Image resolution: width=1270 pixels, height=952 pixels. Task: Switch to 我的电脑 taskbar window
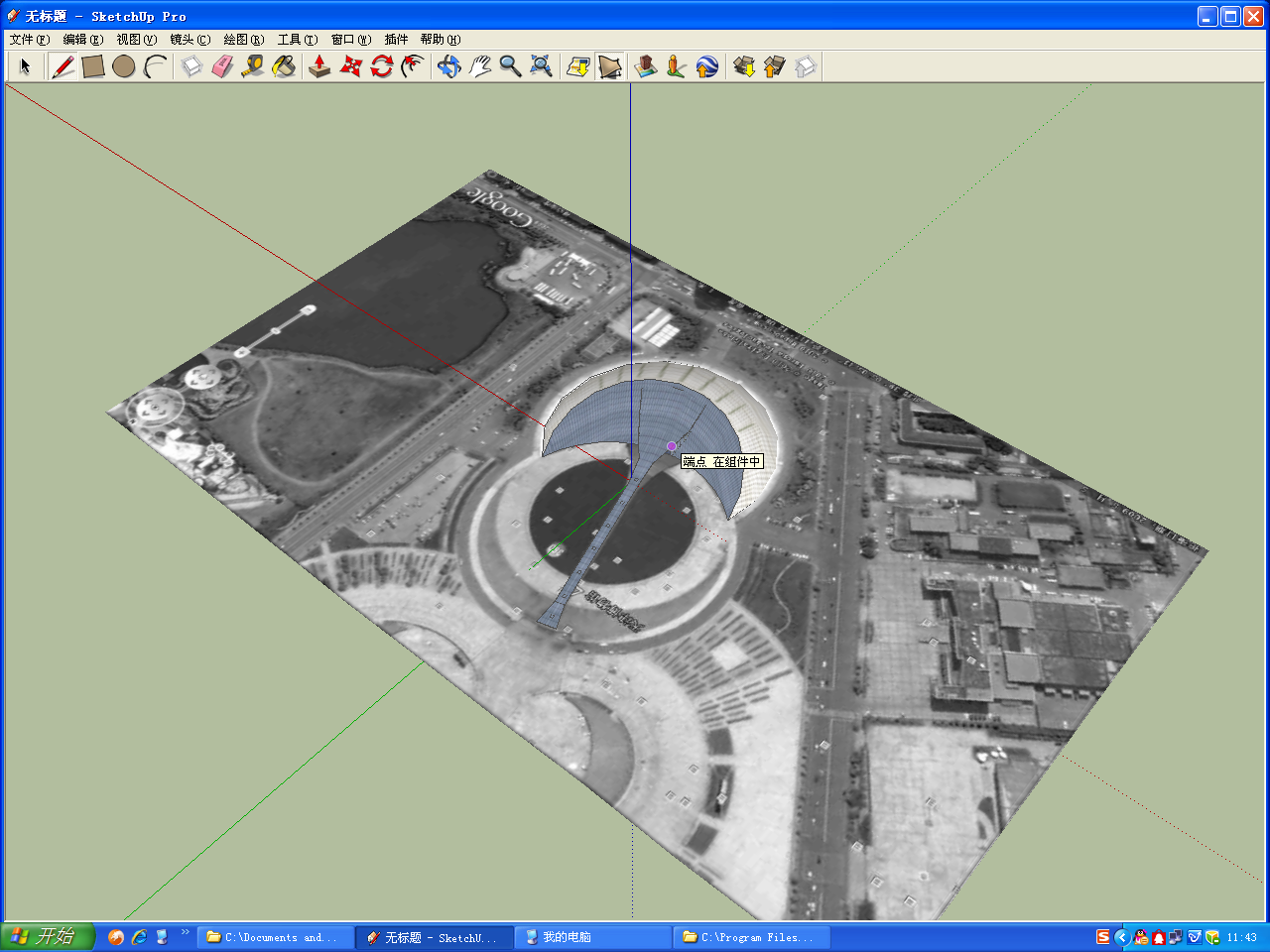(x=592, y=937)
